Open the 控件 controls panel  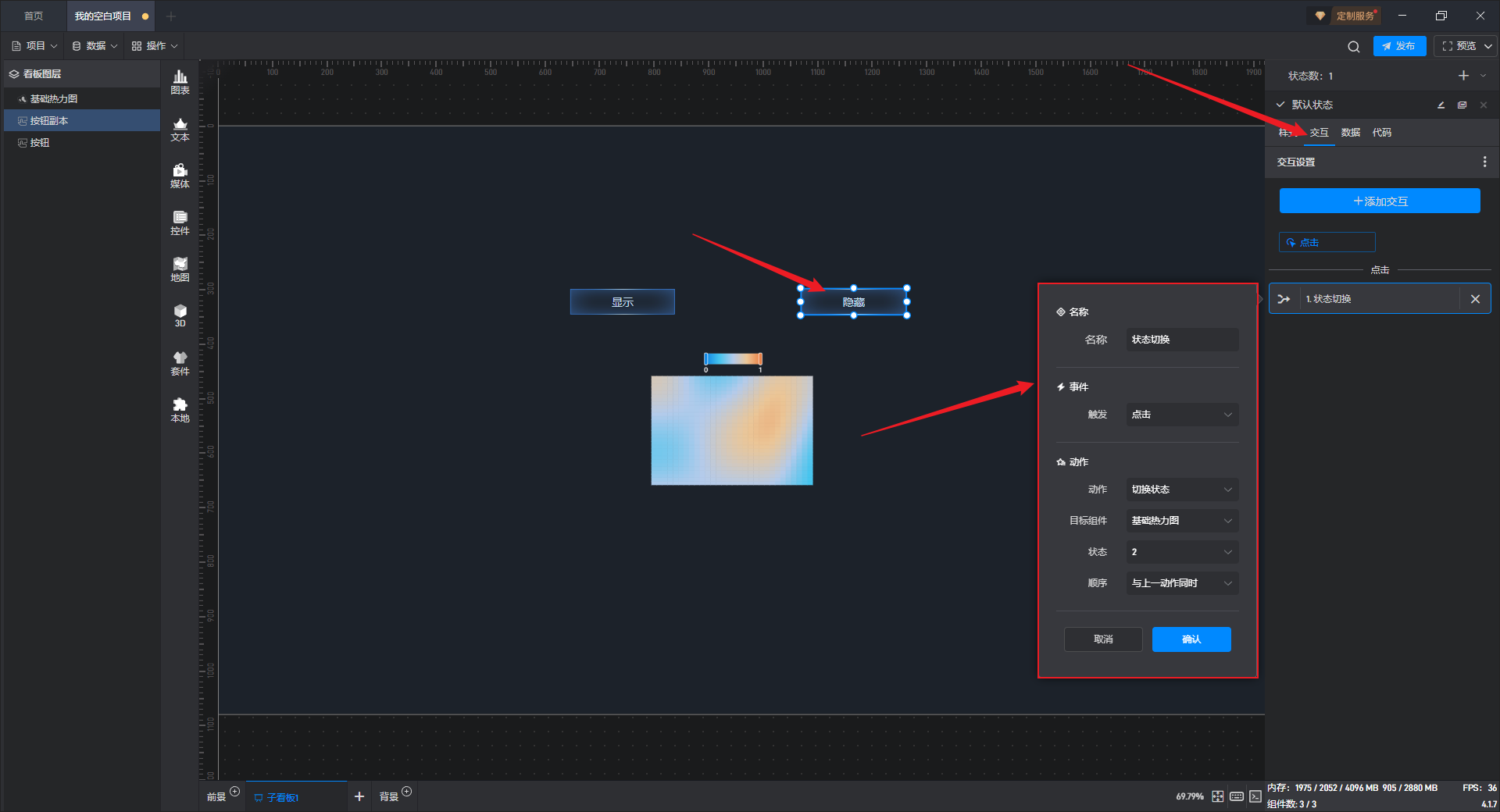click(180, 223)
